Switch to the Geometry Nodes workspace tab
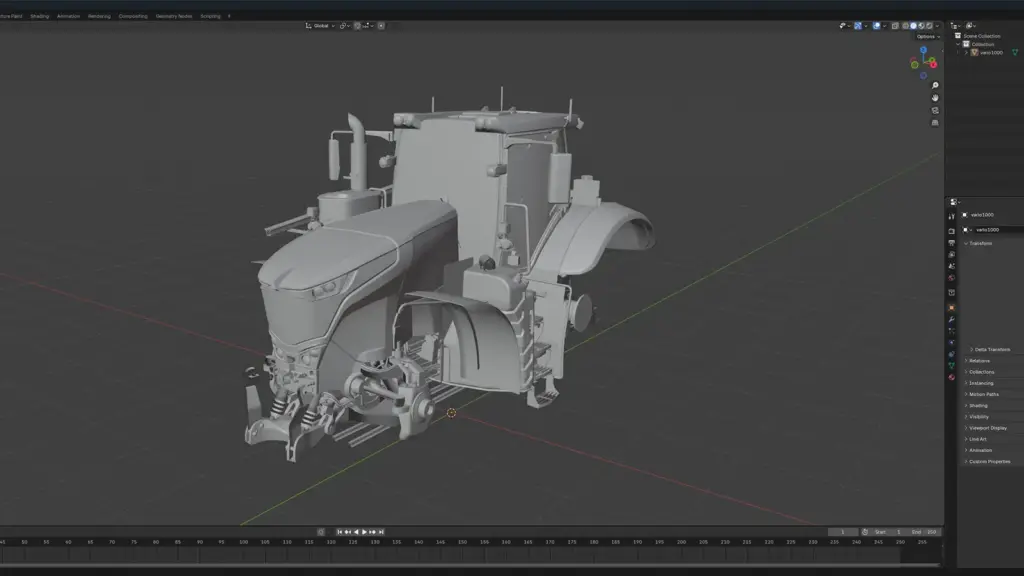Screen dimensions: 1024x576 point(174,16)
